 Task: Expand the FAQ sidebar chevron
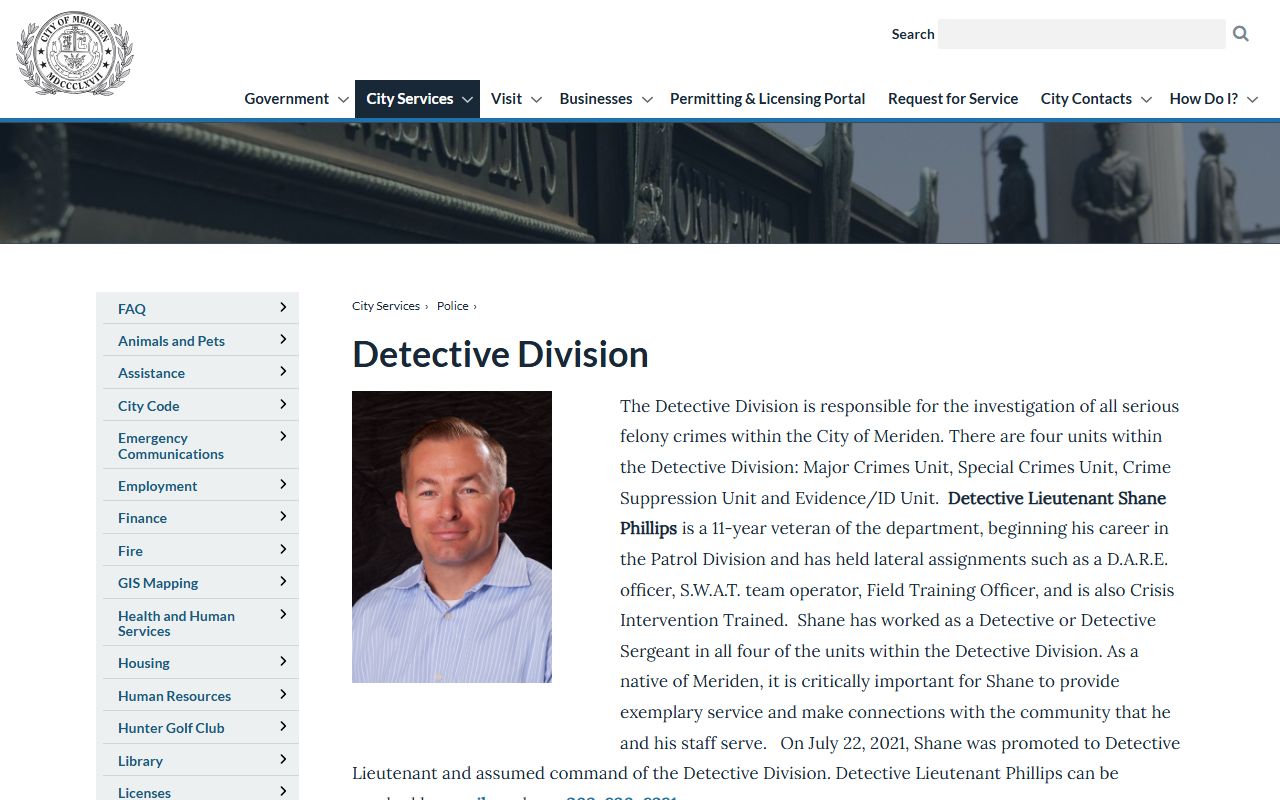283,307
